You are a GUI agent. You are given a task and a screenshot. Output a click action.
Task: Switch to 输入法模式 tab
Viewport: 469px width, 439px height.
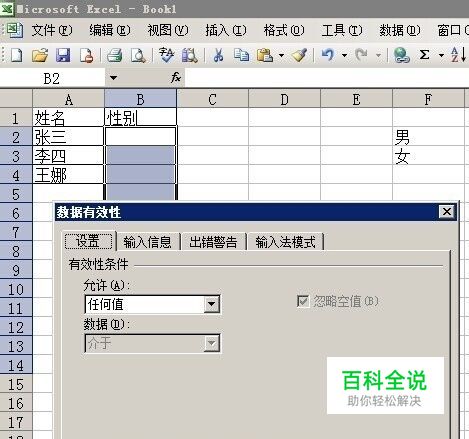285,242
